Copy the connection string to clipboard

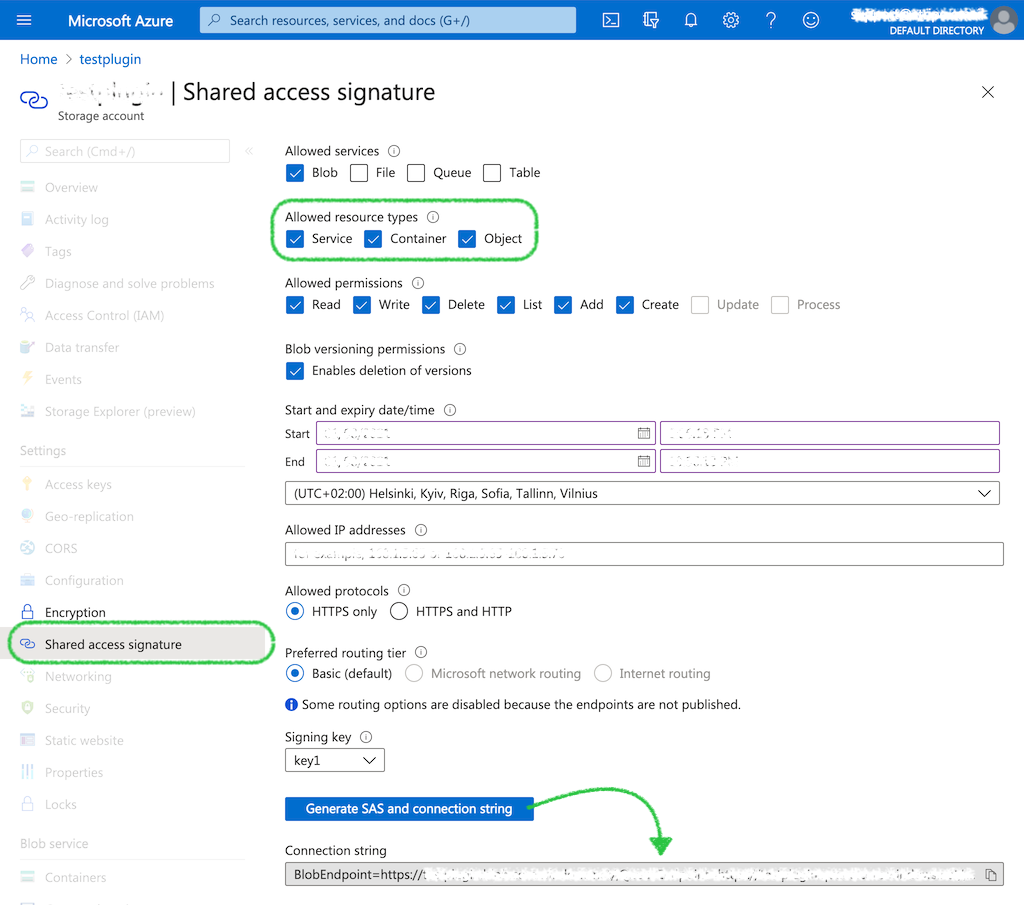(x=990, y=875)
